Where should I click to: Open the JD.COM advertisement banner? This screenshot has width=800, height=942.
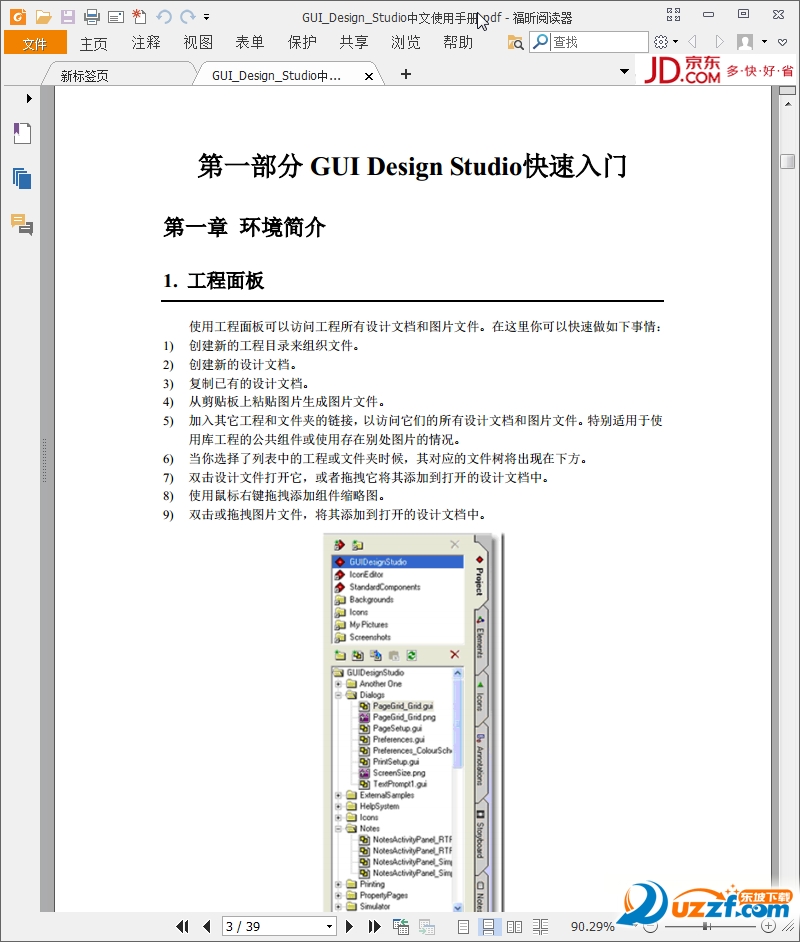718,70
